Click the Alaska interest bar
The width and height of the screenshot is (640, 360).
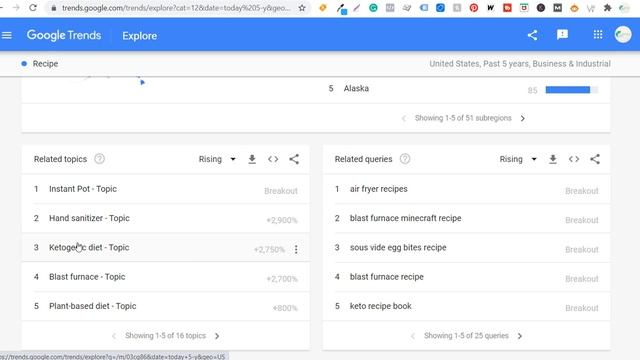[572, 89]
